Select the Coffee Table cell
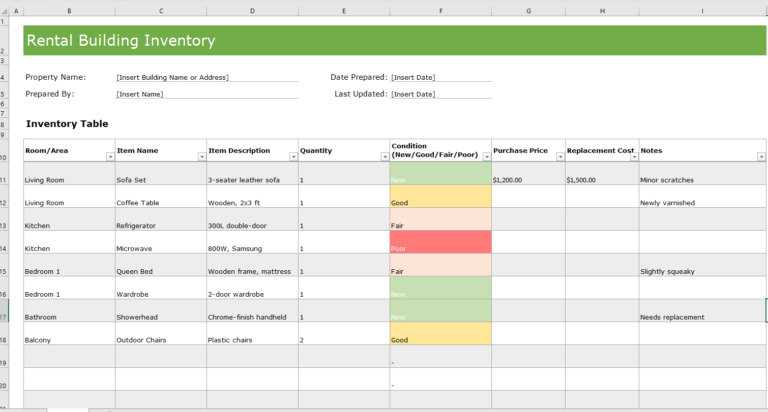Screen dimensions: 768x412 tap(161, 196)
